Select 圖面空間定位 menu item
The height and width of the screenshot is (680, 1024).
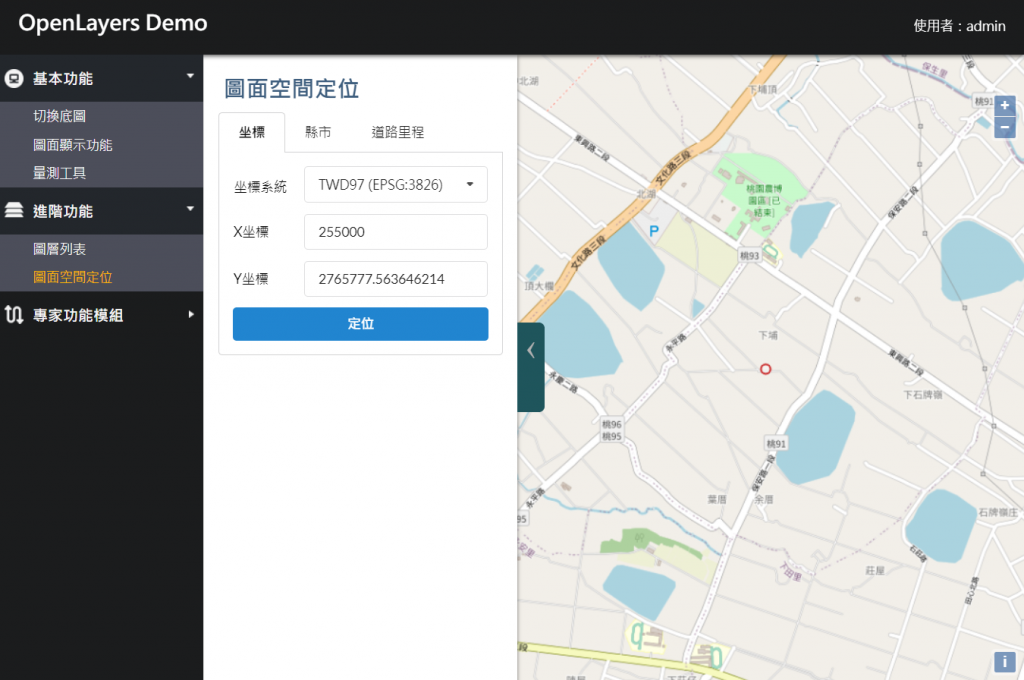pos(72,277)
